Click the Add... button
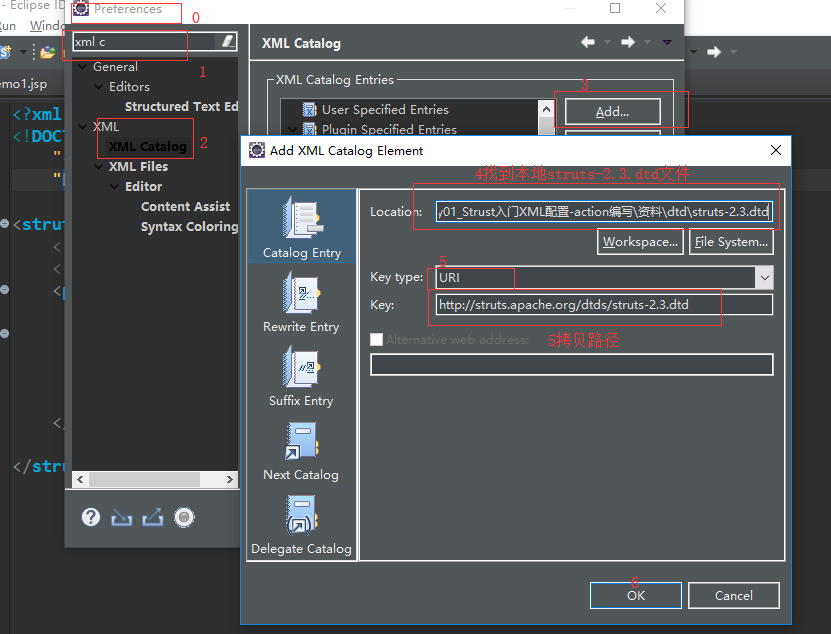The image size is (831, 634). [613, 112]
